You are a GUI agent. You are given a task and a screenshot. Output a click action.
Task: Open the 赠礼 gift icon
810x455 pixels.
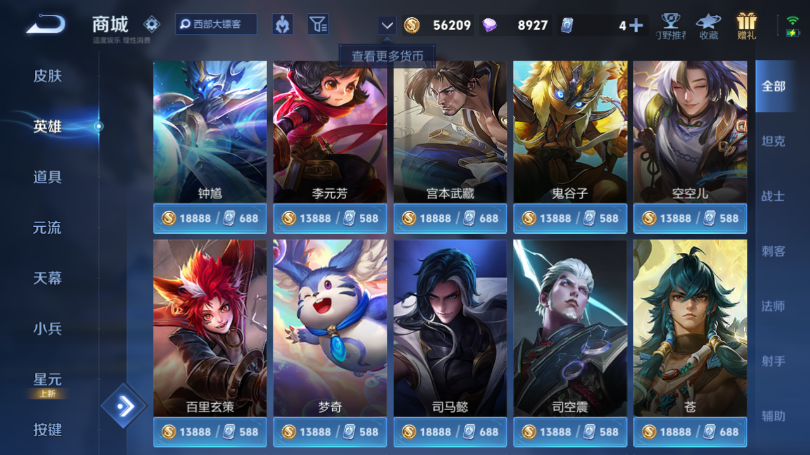click(746, 26)
